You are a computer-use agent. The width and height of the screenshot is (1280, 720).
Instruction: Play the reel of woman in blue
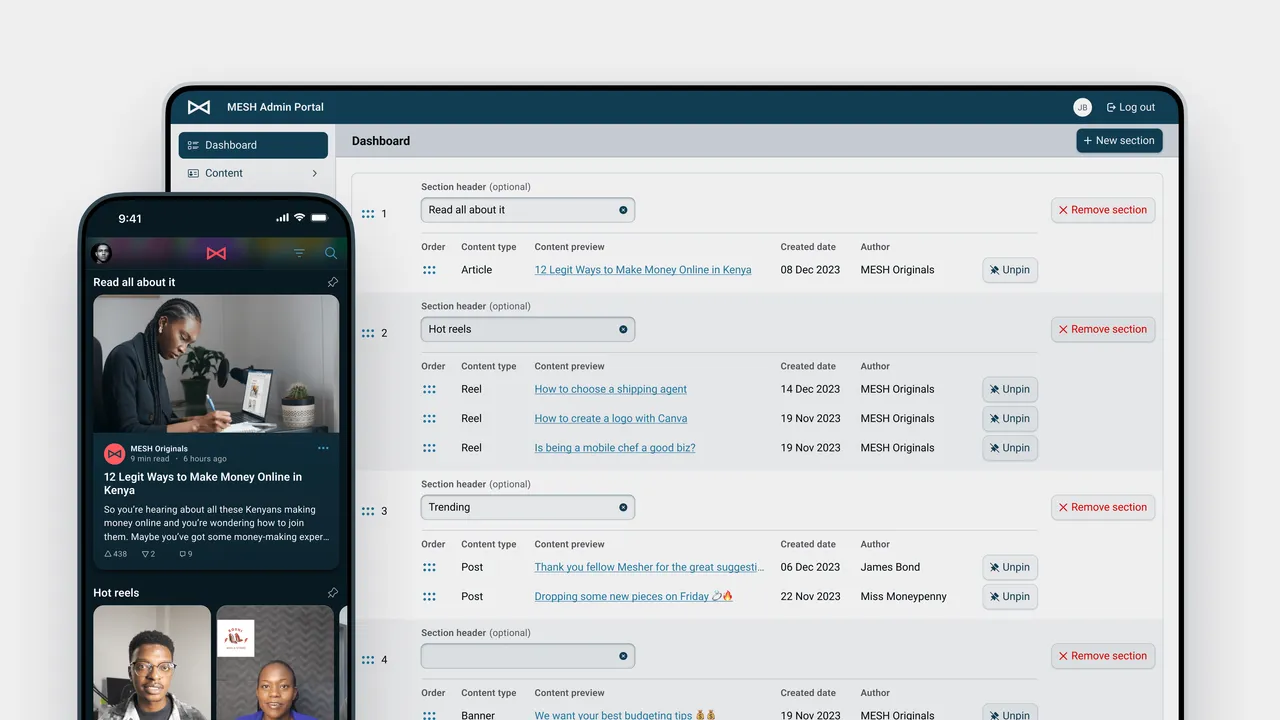pyautogui.click(x=276, y=662)
